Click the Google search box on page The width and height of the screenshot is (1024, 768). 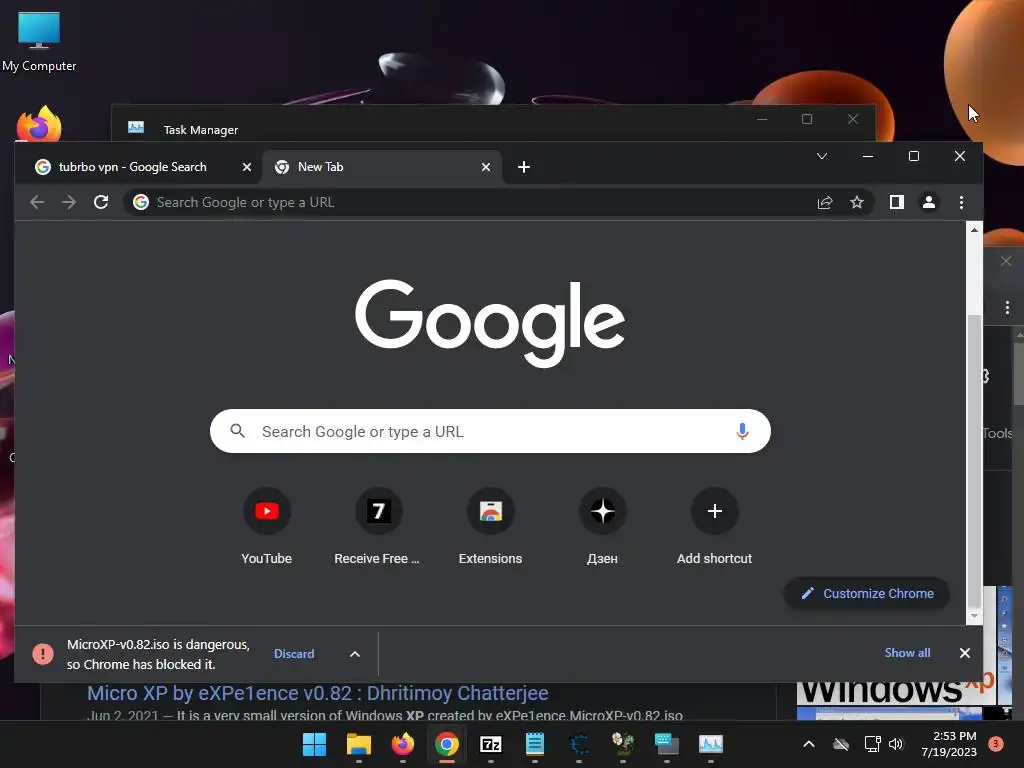[x=490, y=431]
